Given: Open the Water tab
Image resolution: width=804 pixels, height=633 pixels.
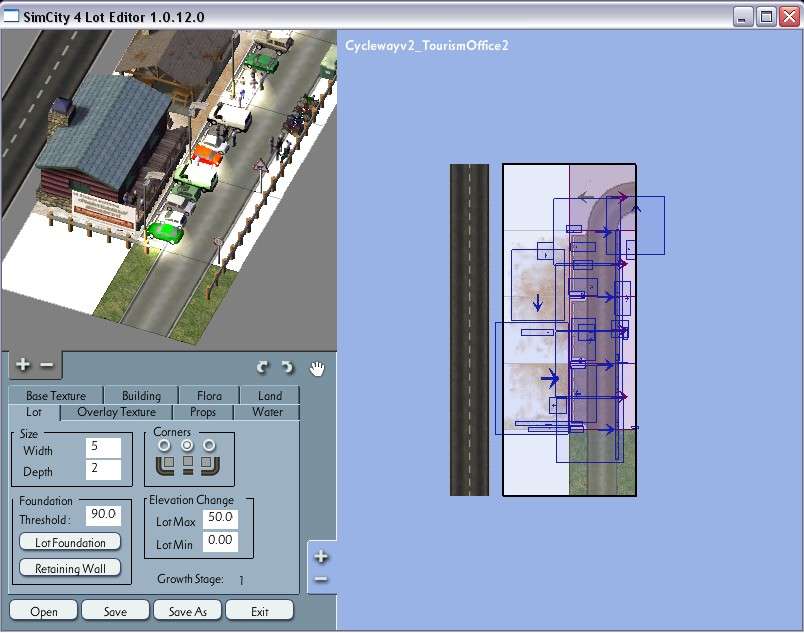Looking at the screenshot, I should (267, 412).
